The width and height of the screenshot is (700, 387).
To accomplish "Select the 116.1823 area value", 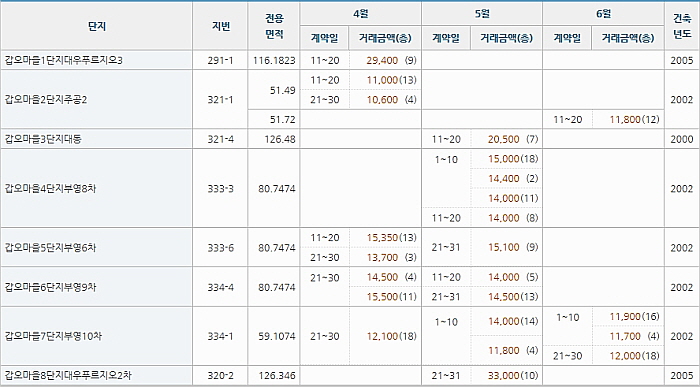I will [x=274, y=60].
